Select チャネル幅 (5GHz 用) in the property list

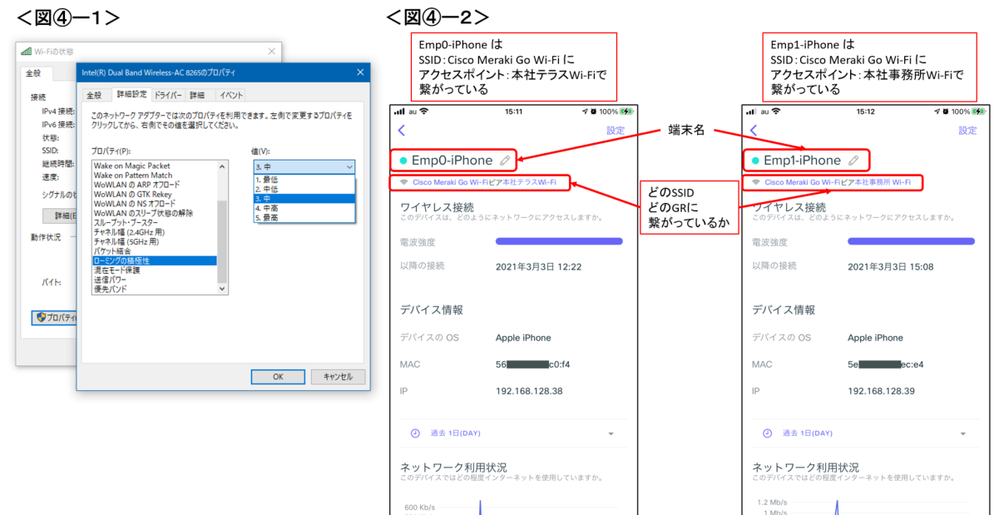129,242
